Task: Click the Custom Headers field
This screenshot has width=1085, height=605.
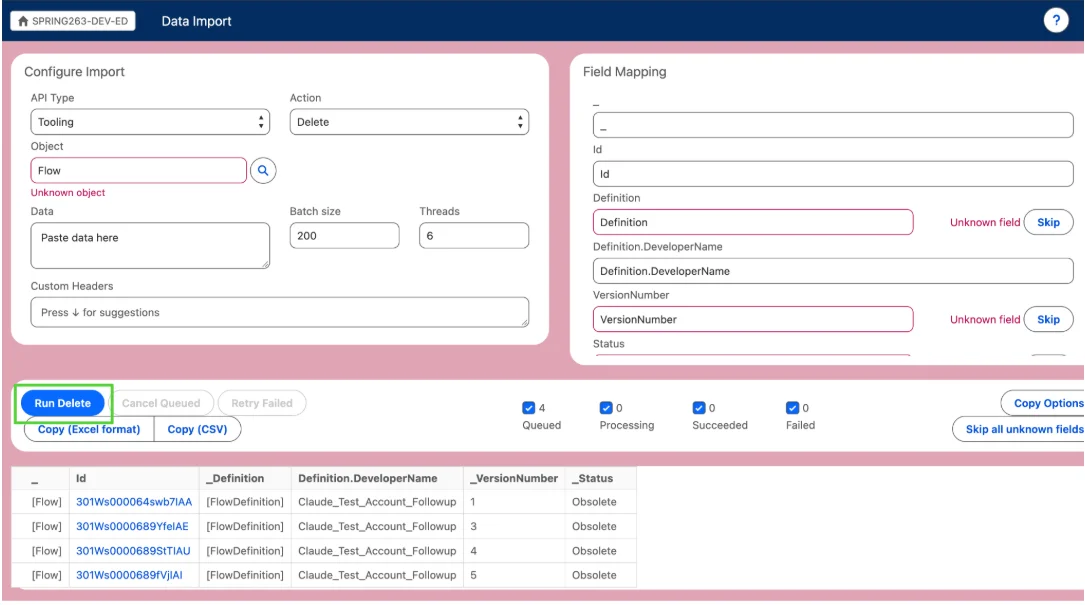Action: pyautogui.click(x=280, y=312)
